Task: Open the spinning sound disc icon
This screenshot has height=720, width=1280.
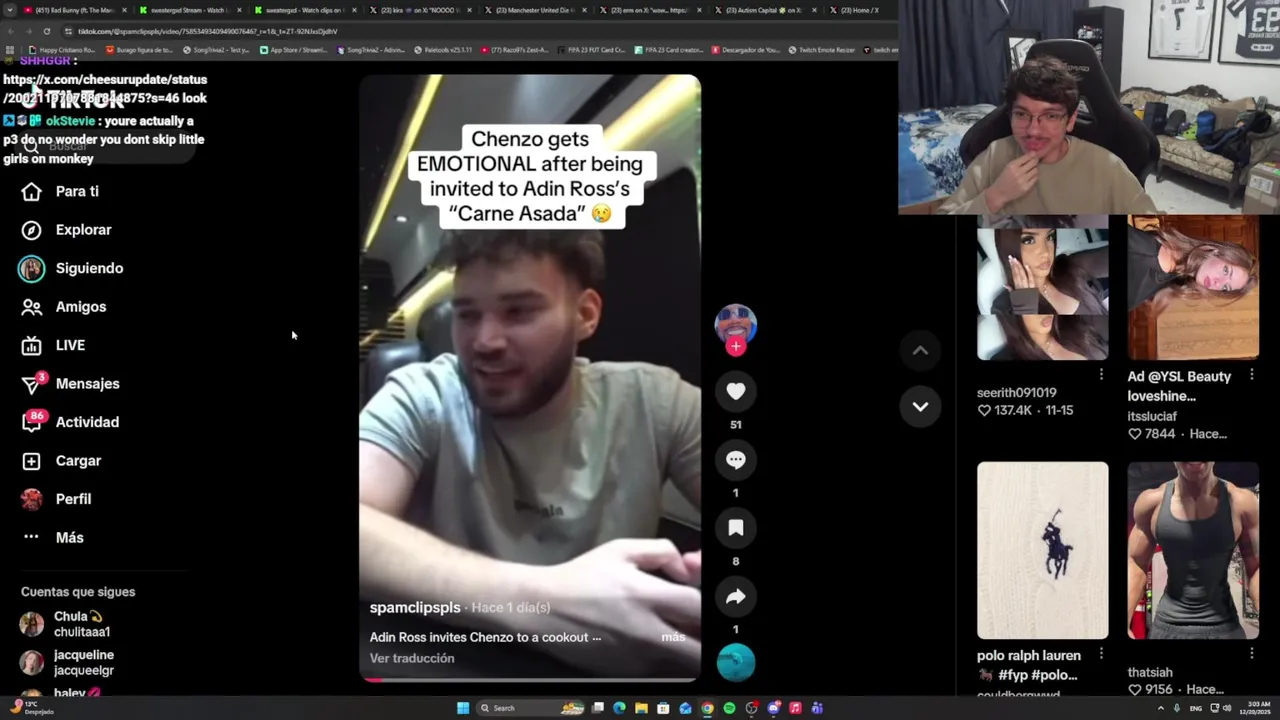Action: (736, 662)
